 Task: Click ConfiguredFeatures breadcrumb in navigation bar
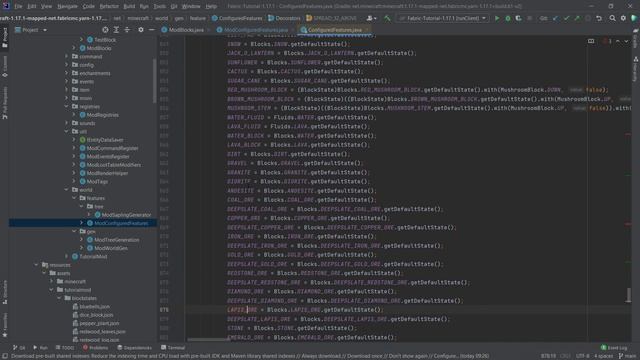pyautogui.click(x=237, y=18)
